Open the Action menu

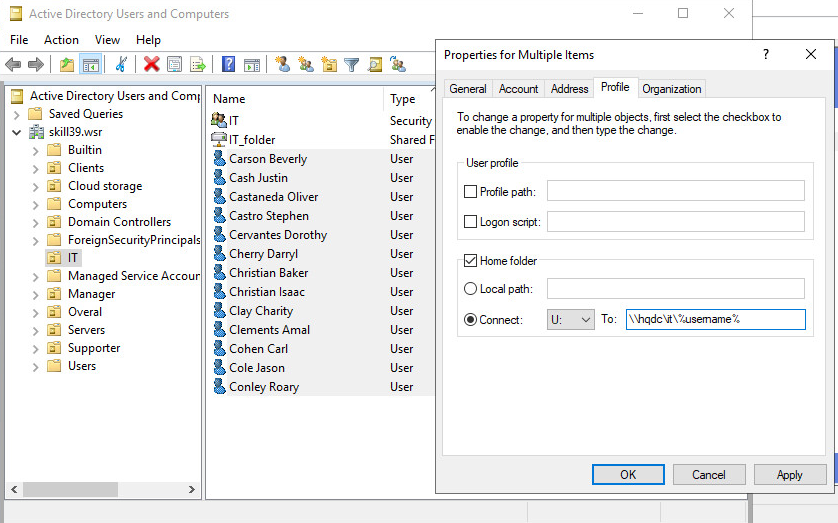point(61,40)
